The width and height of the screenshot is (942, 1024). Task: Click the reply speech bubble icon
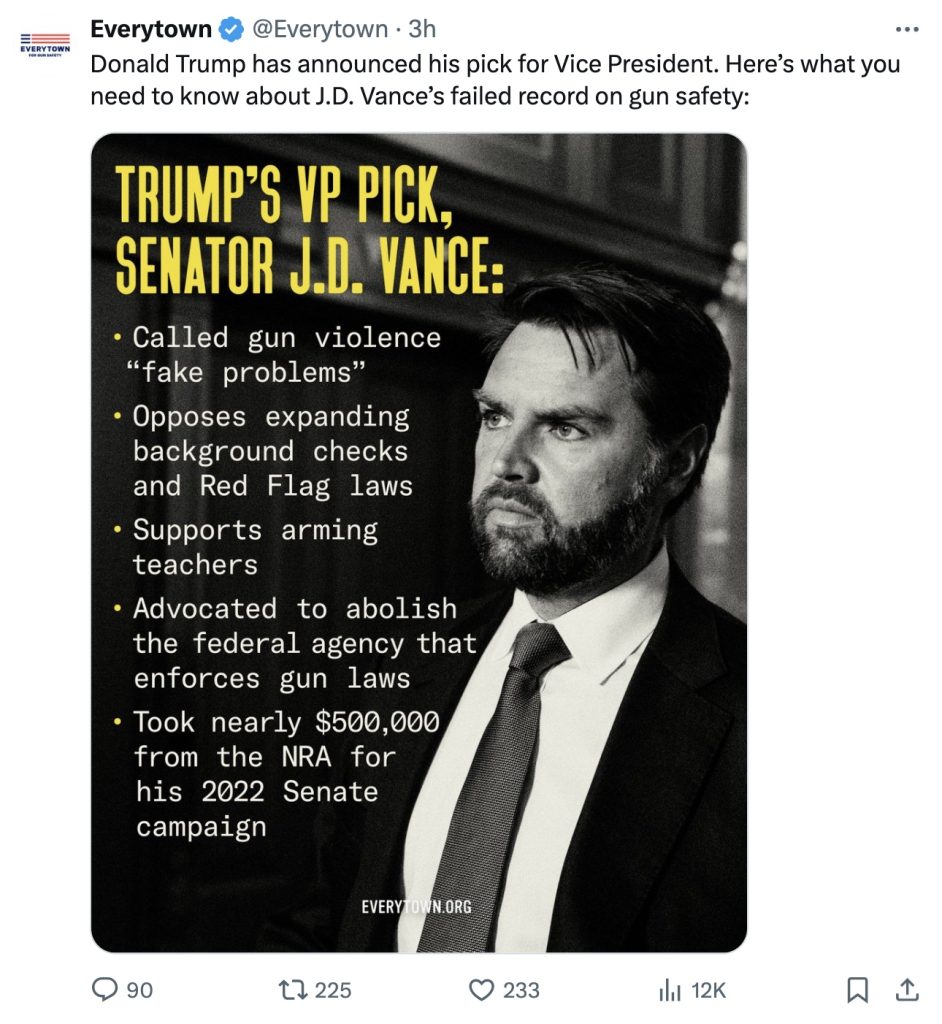pyautogui.click(x=104, y=989)
